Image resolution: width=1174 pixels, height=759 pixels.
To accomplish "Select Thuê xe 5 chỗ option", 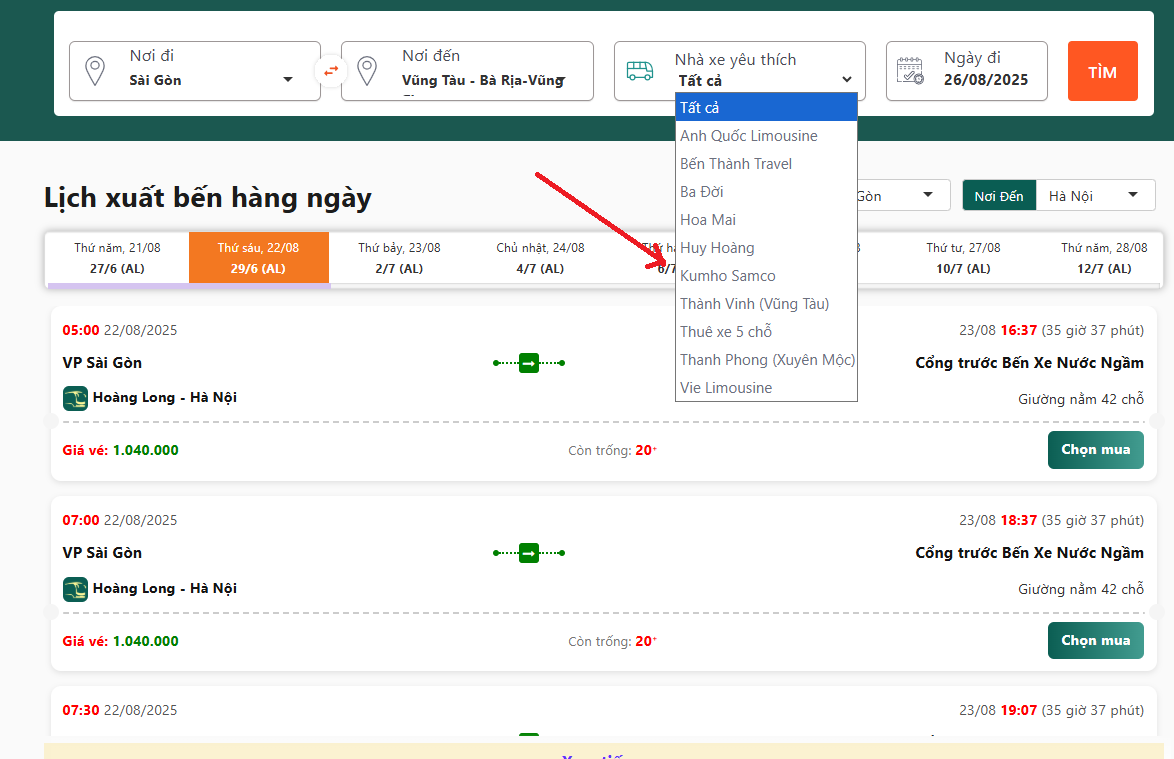I will tap(766, 332).
